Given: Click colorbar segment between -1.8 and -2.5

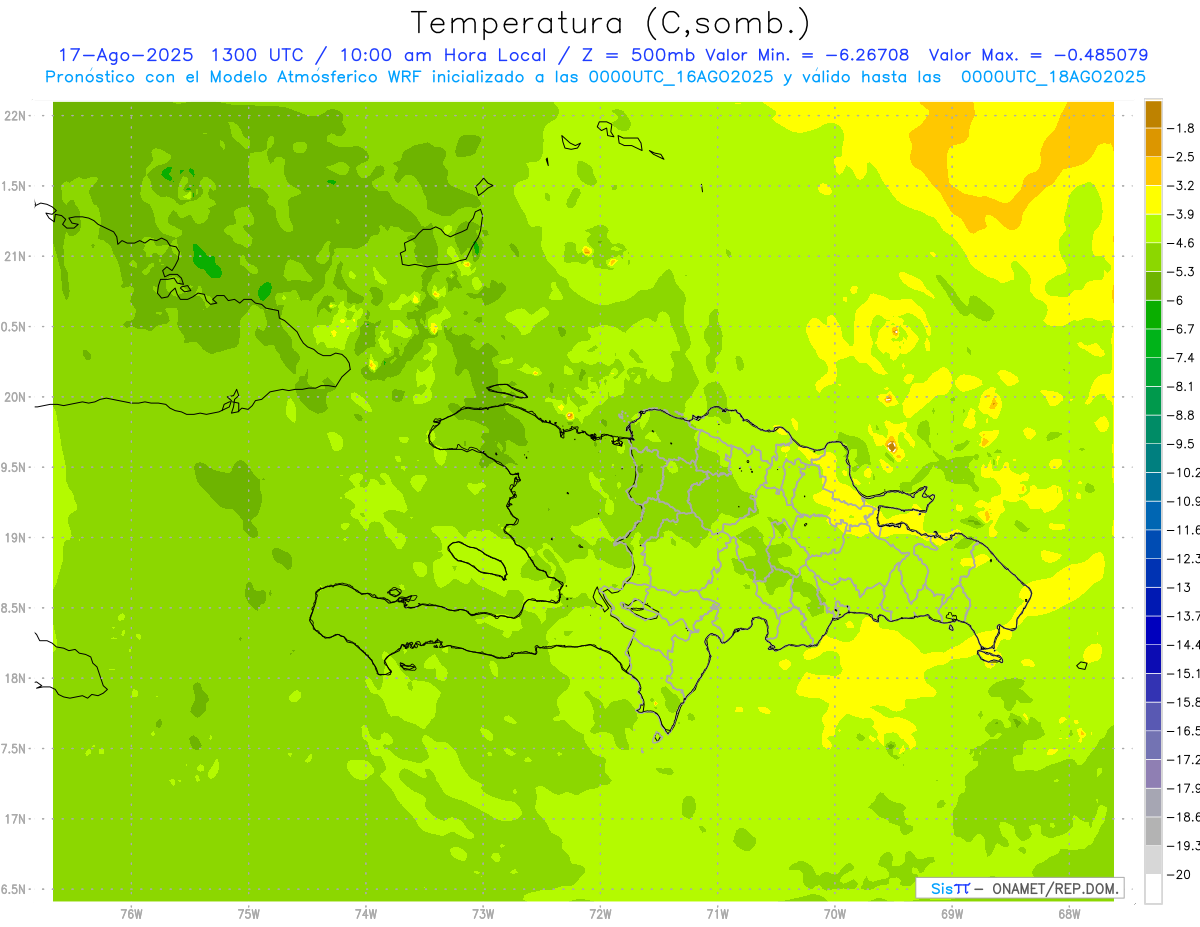Looking at the screenshot, I should [1153, 143].
